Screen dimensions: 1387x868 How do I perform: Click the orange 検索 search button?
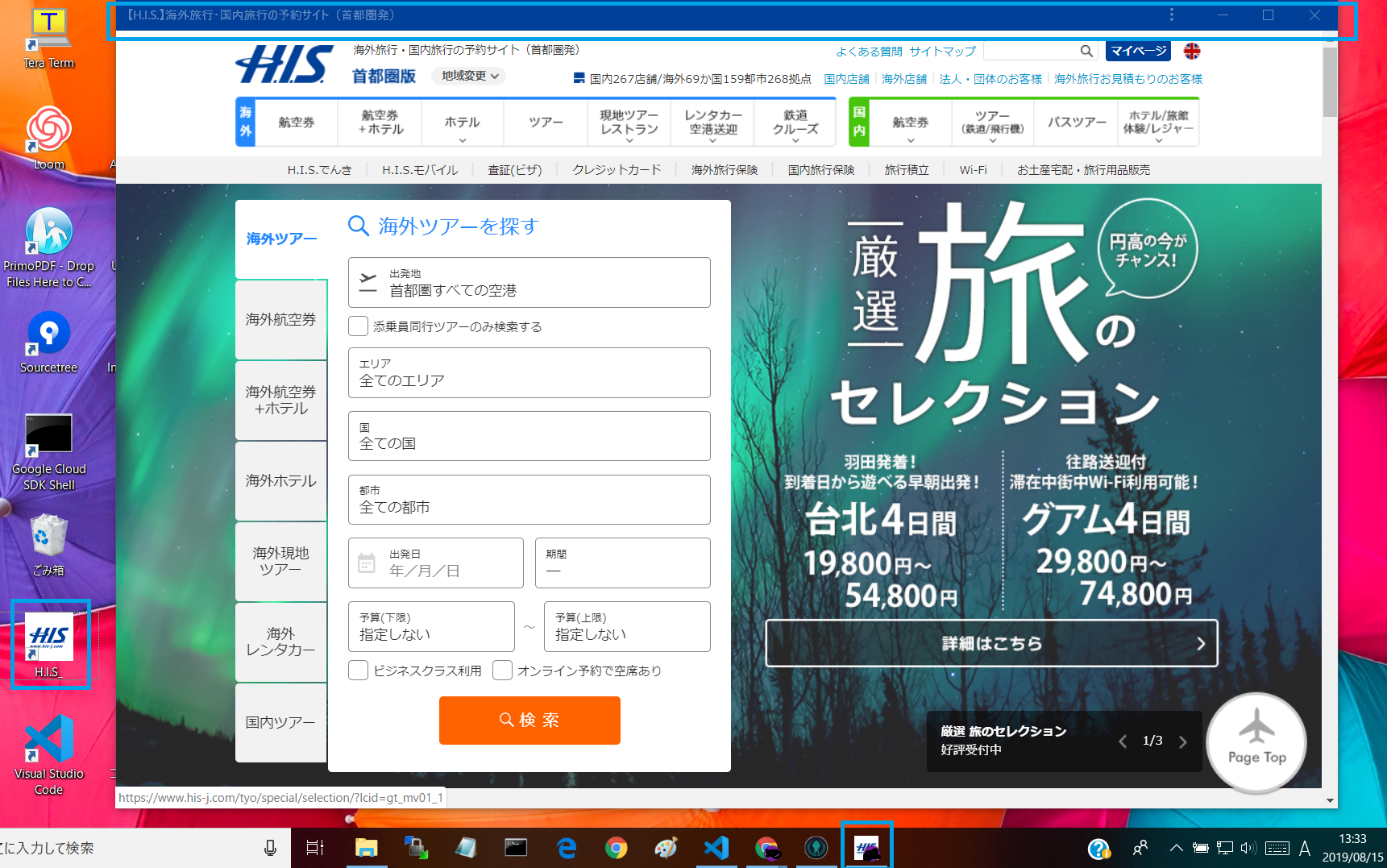529,720
